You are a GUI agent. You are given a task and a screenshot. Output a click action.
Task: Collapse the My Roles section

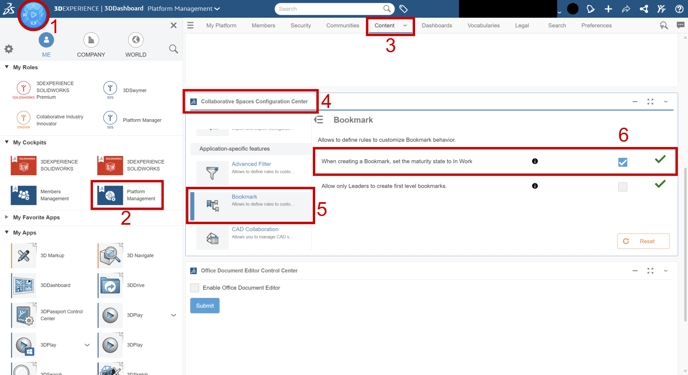coord(7,67)
